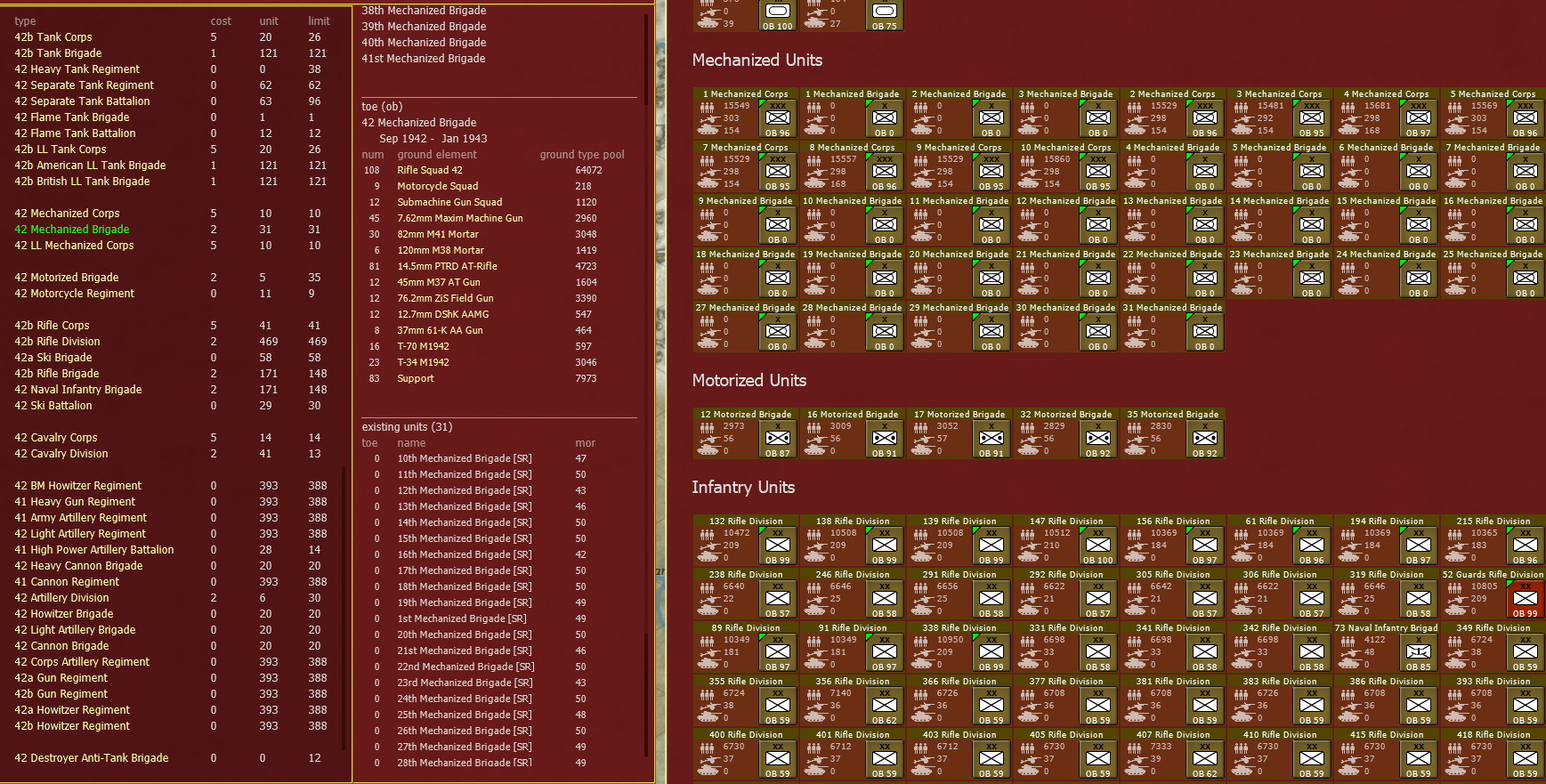The height and width of the screenshot is (784, 1546).
Task: Select 41st Mechanized Brigade in the top list
Action: click(424, 59)
